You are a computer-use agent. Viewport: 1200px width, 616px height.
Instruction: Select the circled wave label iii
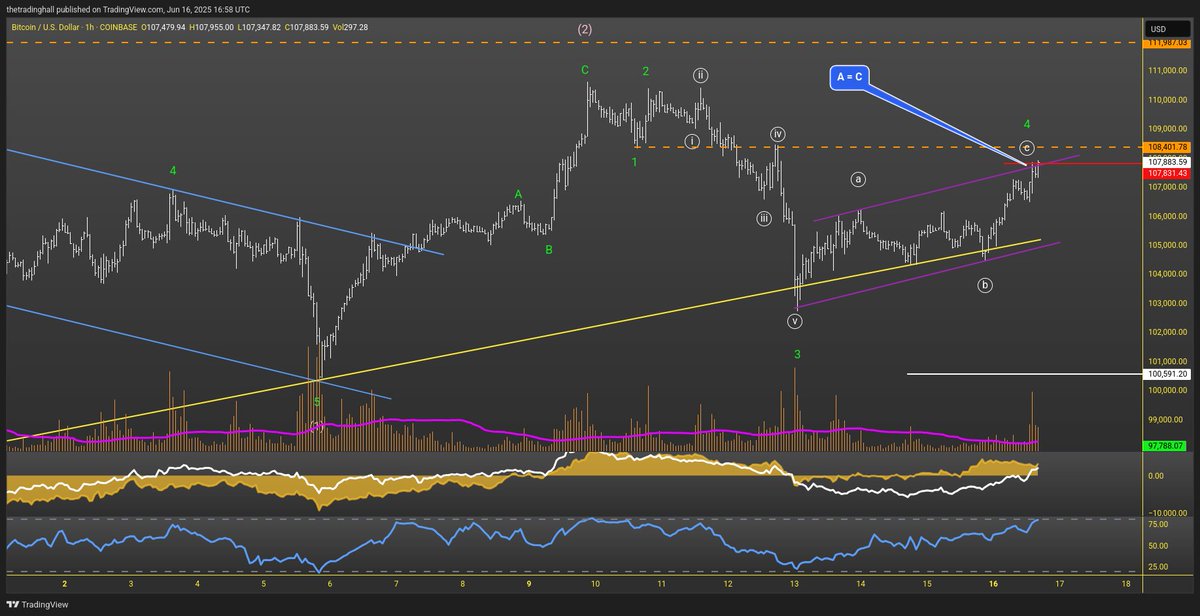pyautogui.click(x=763, y=218)
